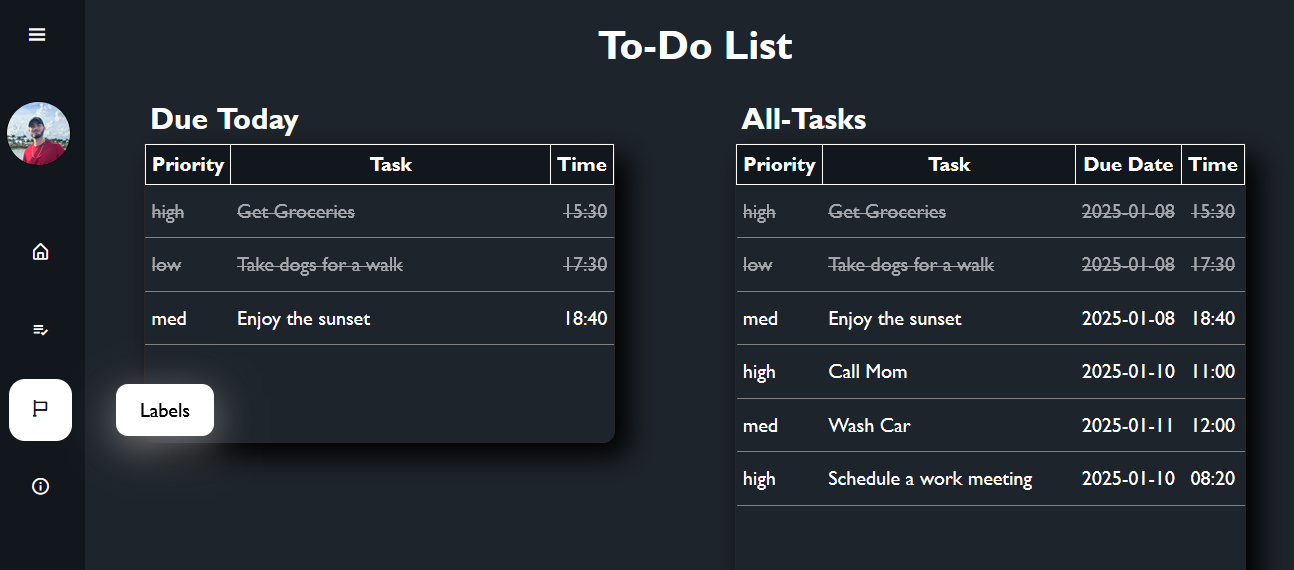Open the hamburger menu icon
The width and height of the screenshot is (1294, 570).
(37, 35)
